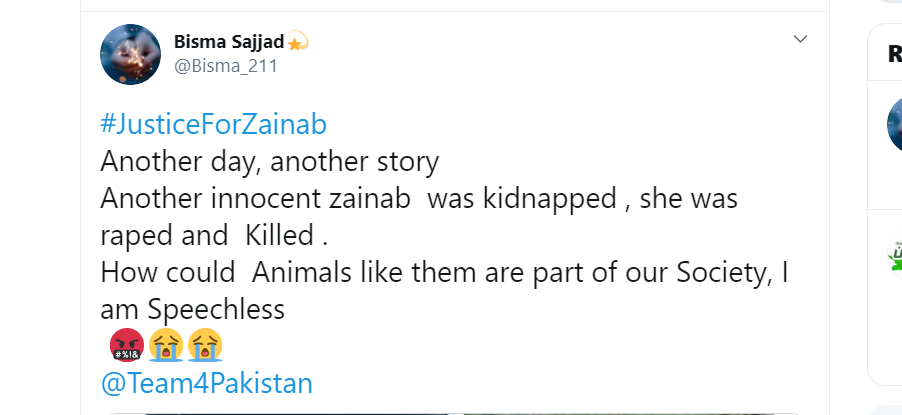Open the #JusticeForZainab hashtag link
This screenshot has width=902, height=415.
click(x=214, y=126)
